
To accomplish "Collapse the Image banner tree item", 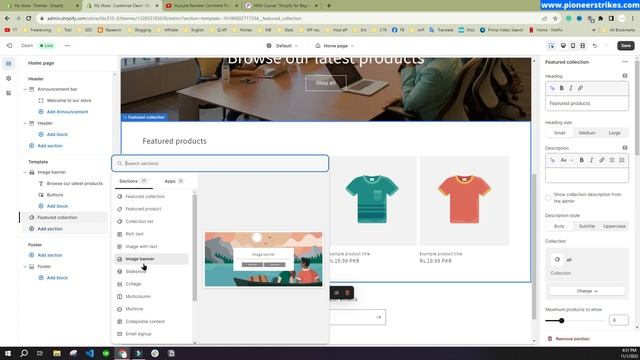I will [25, 173].
